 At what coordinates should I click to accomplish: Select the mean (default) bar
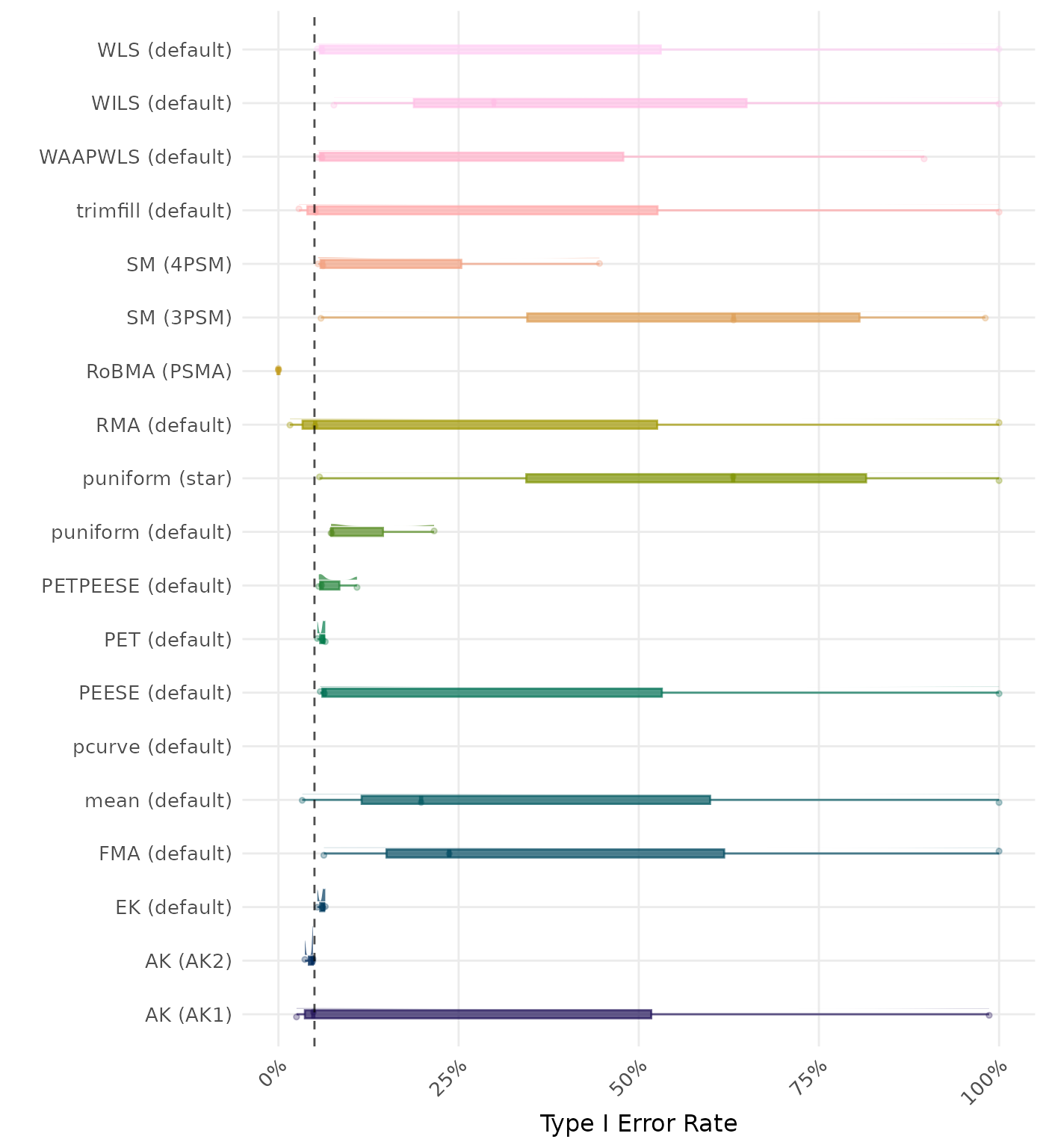click(x=535, y=800)
